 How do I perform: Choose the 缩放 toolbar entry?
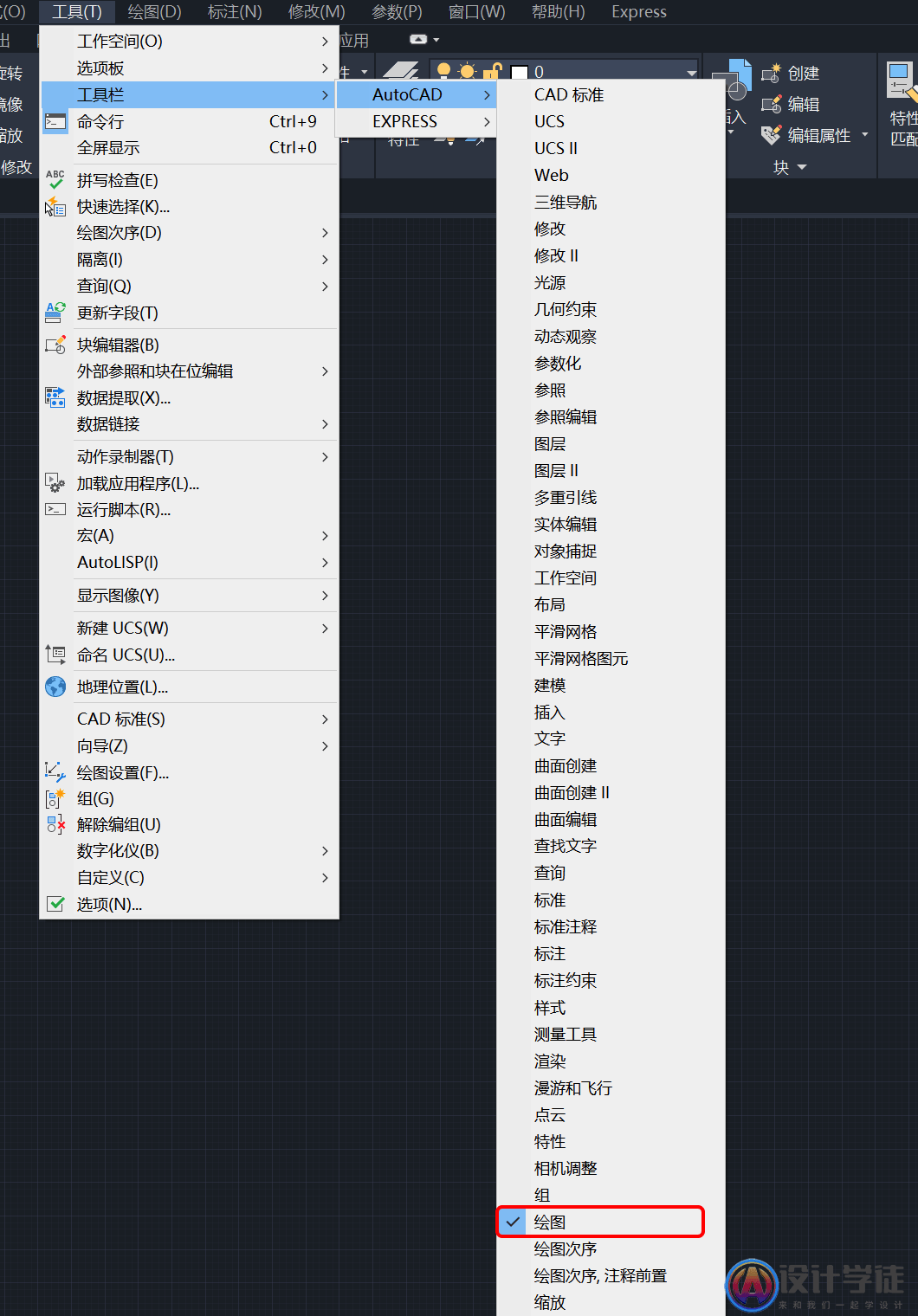click(611, 1302)
